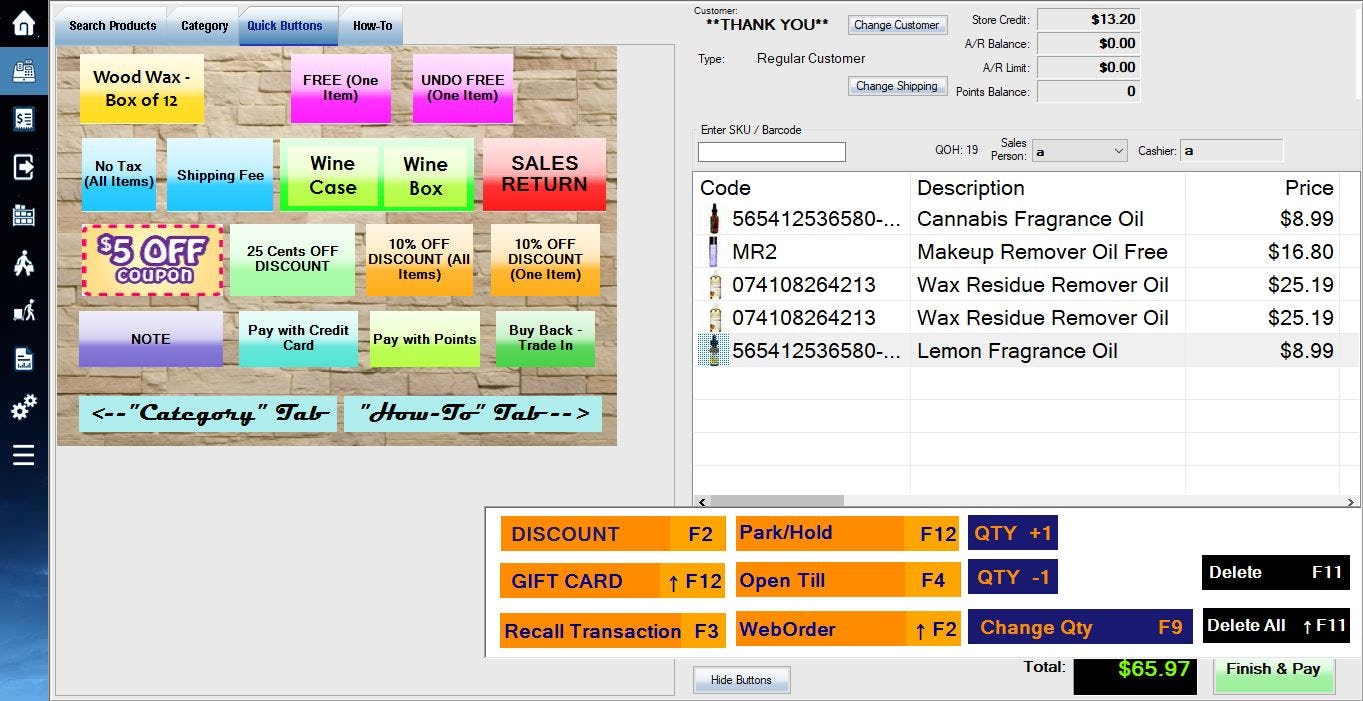Viewport: 1363px width, 701px height.
Task: Select code cell "MR2"
Action: tap(754, 252)
